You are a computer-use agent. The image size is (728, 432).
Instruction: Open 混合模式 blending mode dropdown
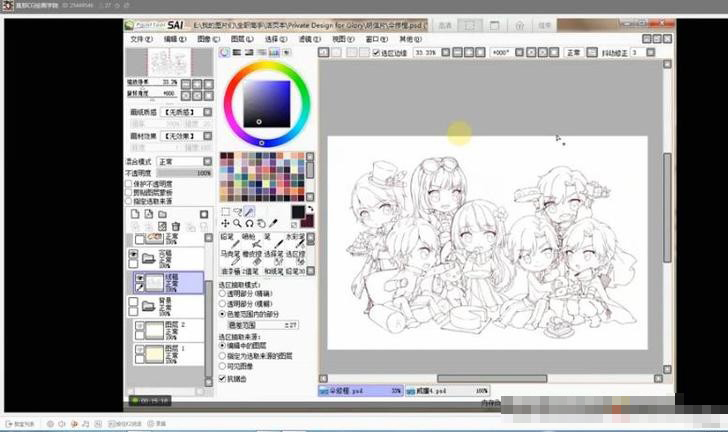(208, 161)
